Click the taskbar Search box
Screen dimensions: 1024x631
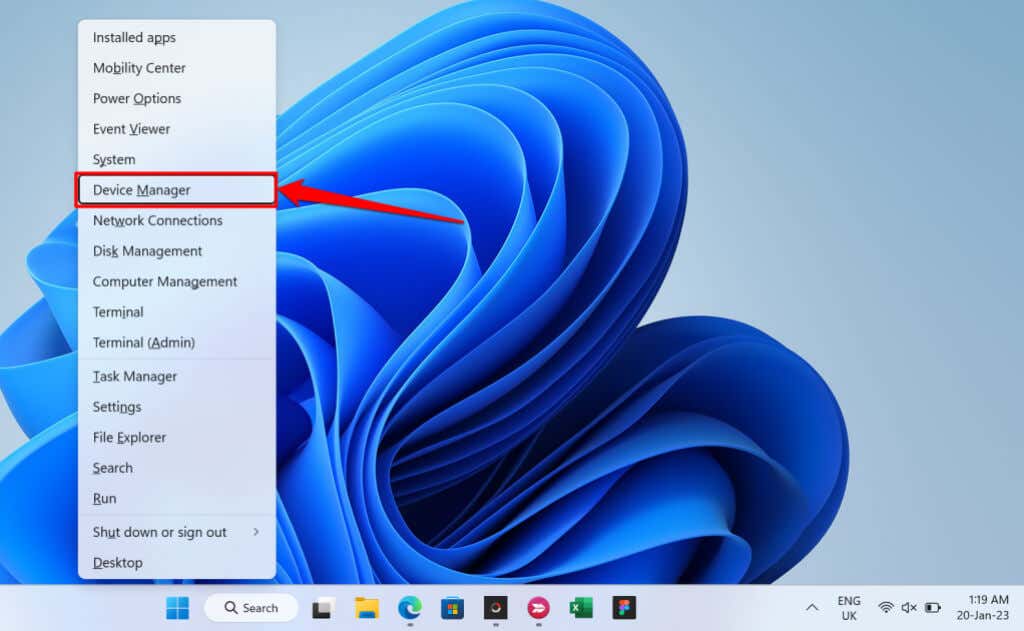pyautogui.click(x=251, y=608)
